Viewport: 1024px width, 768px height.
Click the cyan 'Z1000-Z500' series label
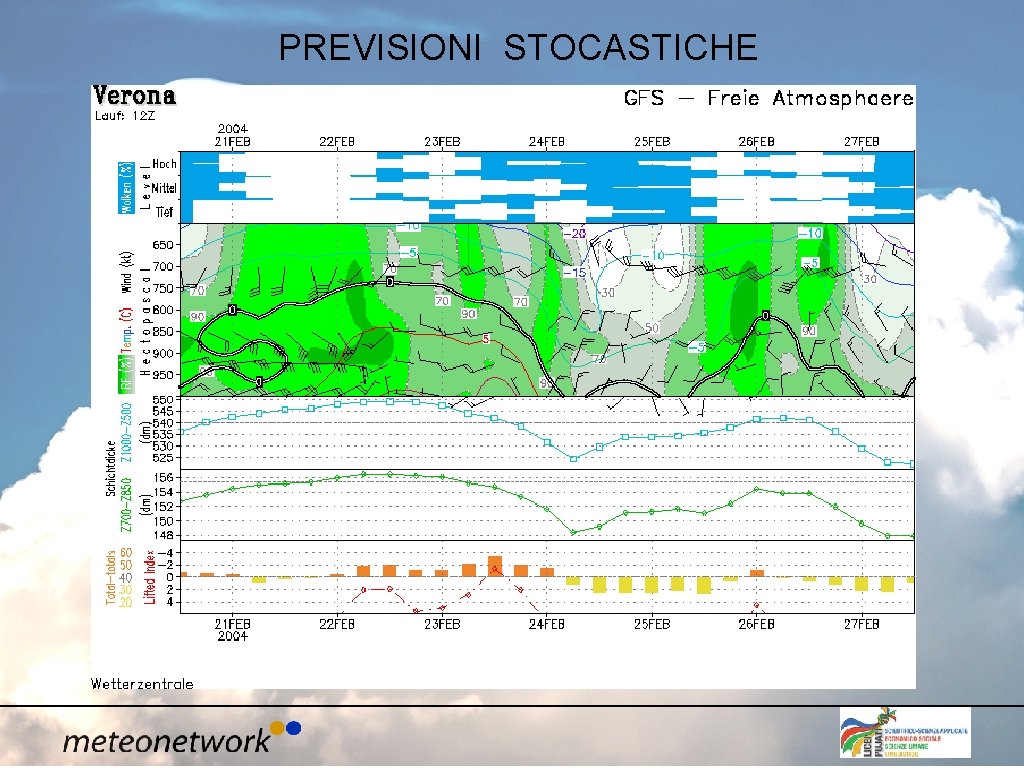pyautogui.click(x=126, y=432)
